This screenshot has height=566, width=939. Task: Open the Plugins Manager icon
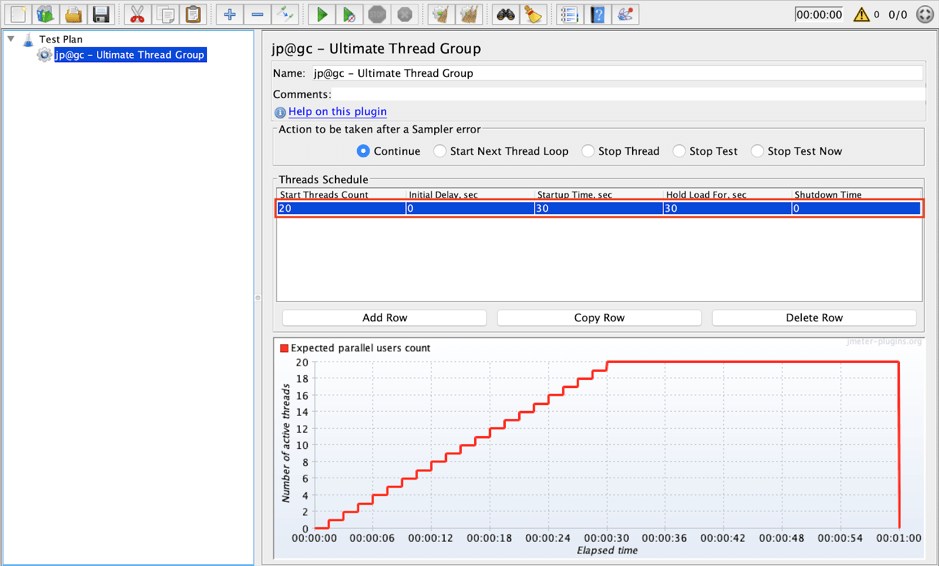tap(625, 14)
